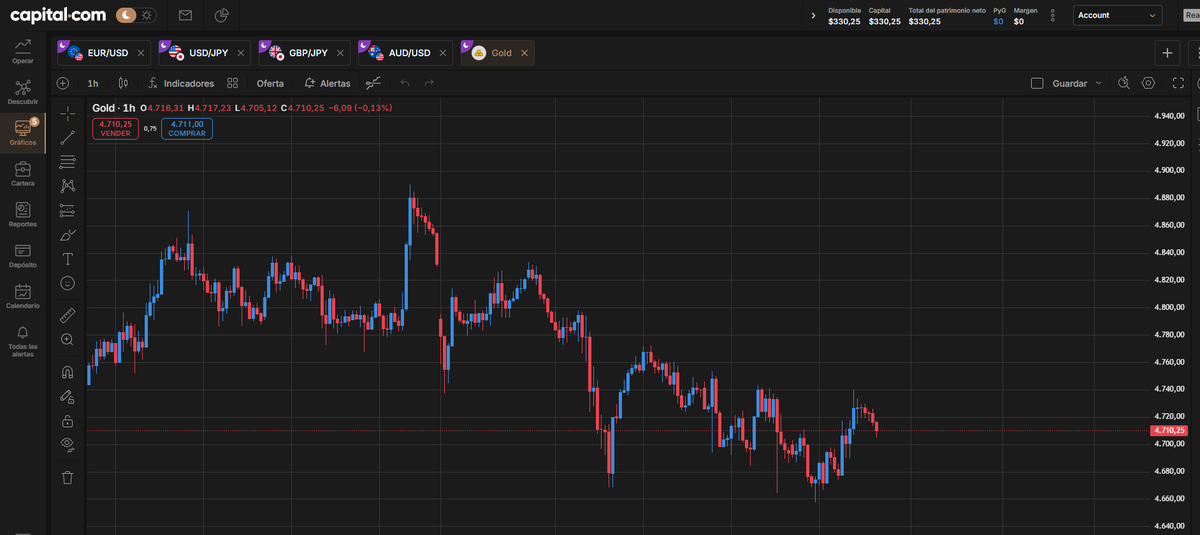Toggle stay-in-drawing-mode pencil lock
1200x535 pixels.
click(67, 396)
